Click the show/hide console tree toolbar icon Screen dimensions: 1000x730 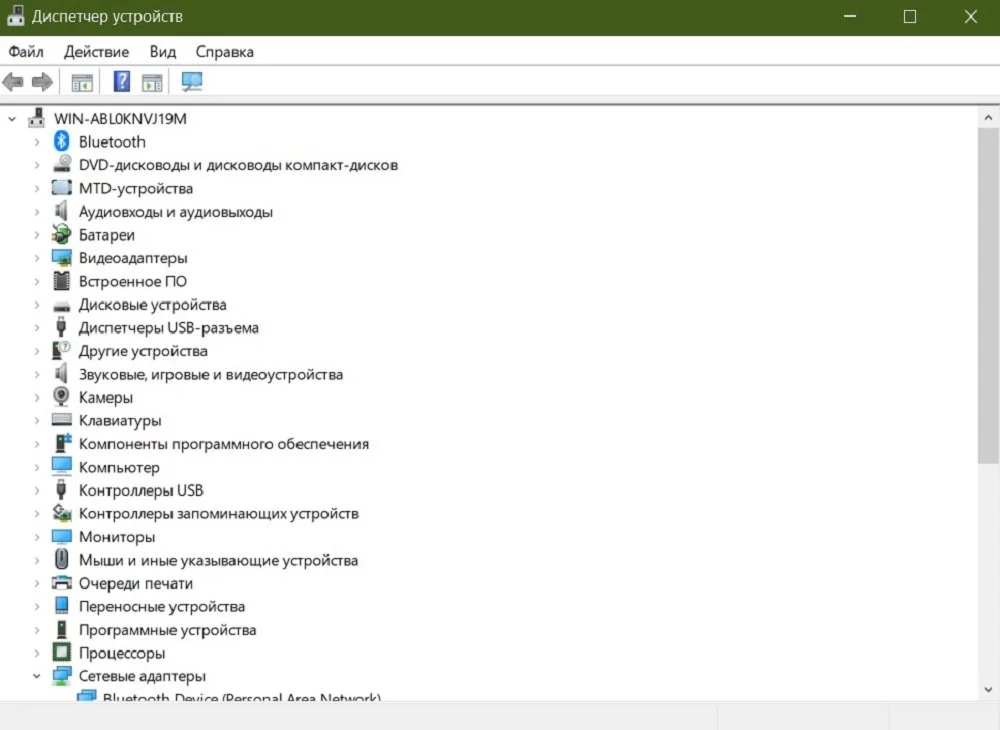coord(82,82)
